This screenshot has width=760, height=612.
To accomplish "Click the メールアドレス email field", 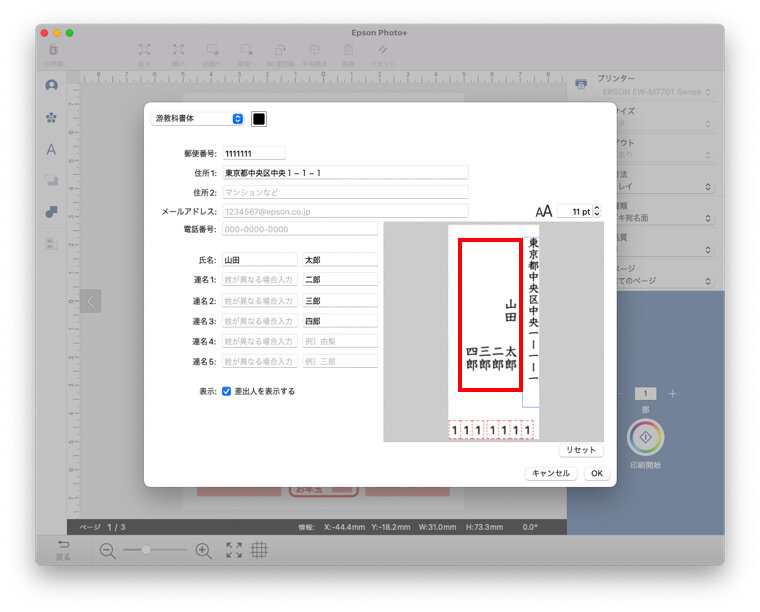I will point(345,212).
